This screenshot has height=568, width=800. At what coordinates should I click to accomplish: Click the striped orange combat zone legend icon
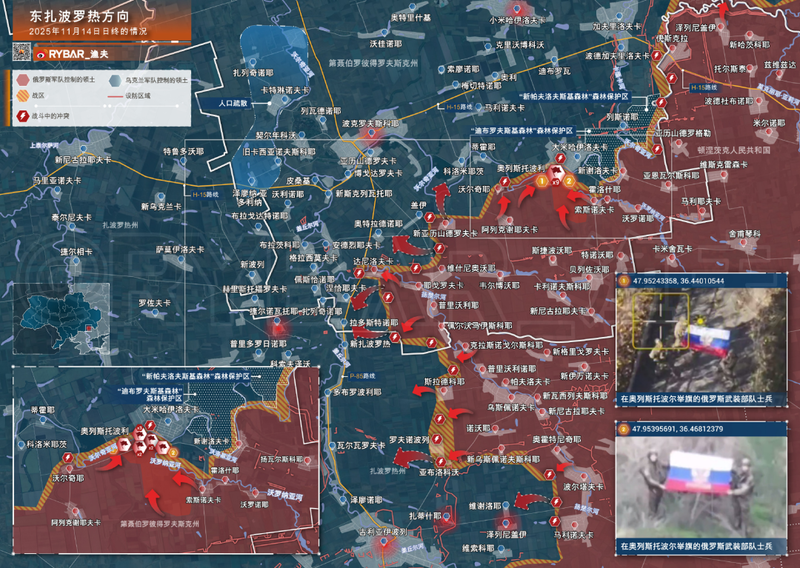pyautogui.click(x=22, y=97)
